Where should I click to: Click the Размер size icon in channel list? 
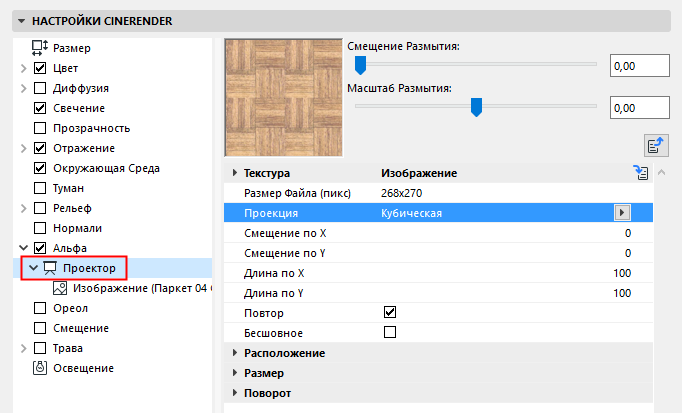click(x=41, y=47)
